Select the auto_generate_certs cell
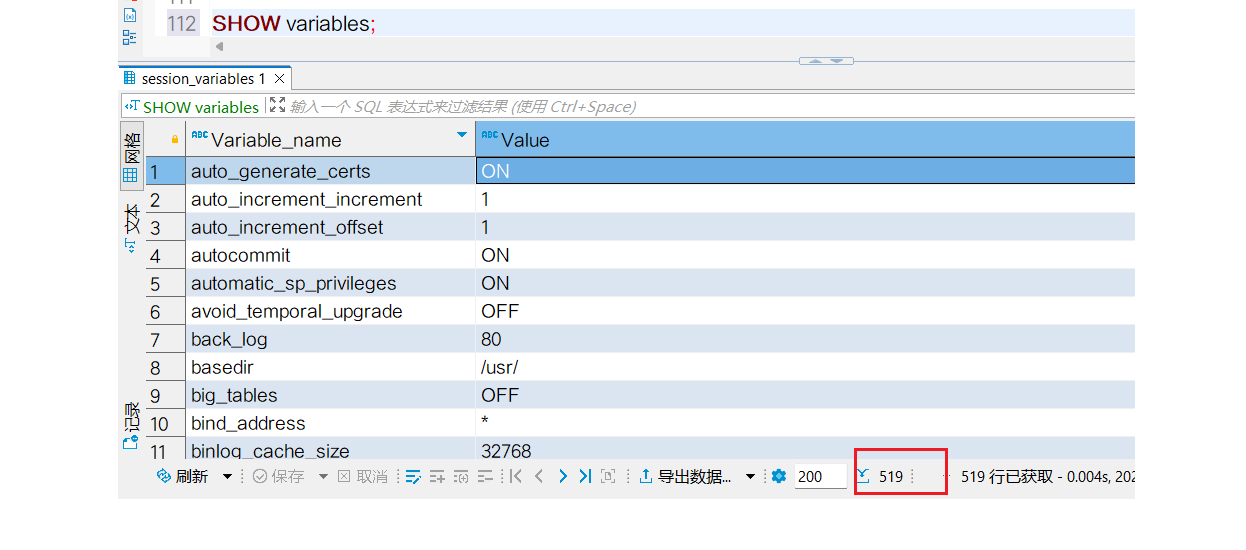This screenshot has height=550, width=1246. click(330, 171)
